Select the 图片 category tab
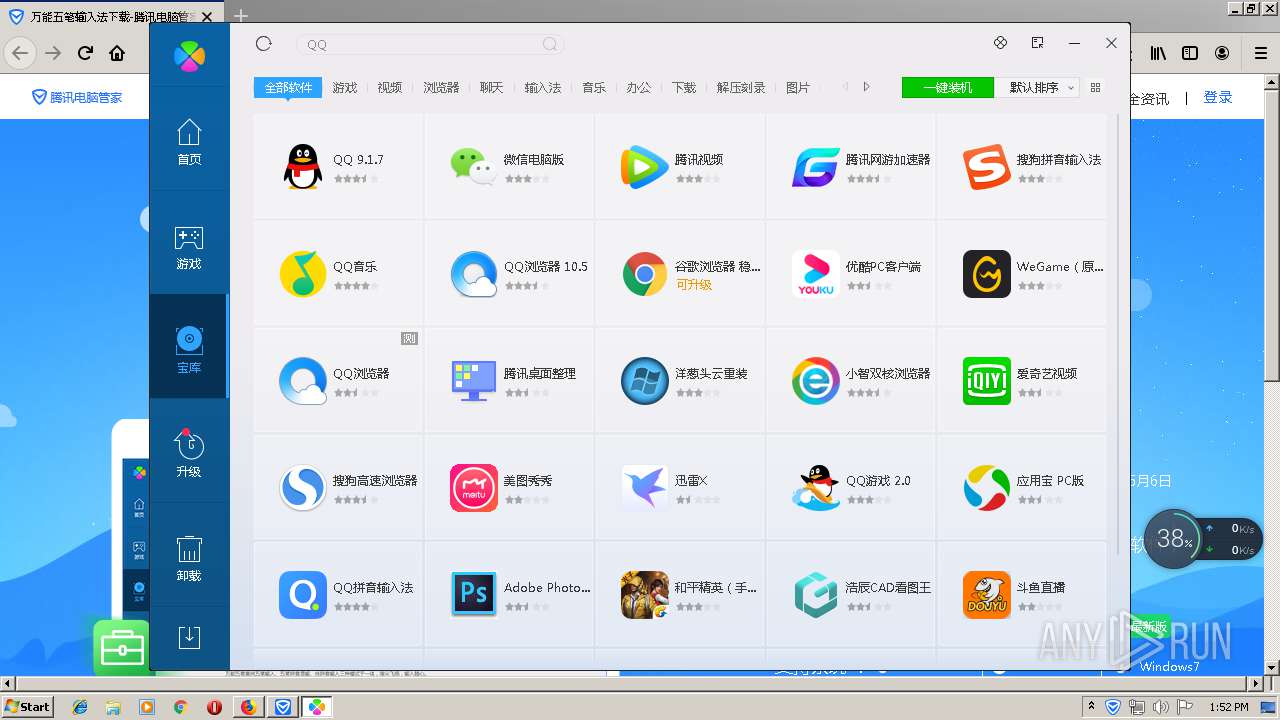1280x720 pixels. (x=798, y=88)
